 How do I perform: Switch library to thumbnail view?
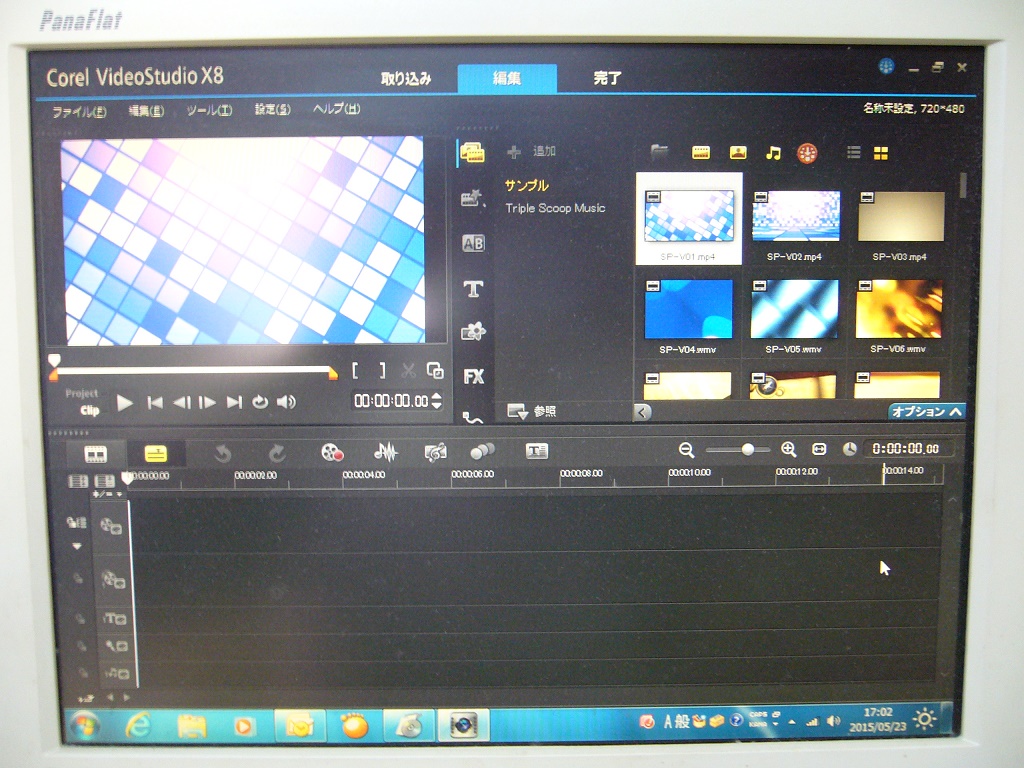coord(881,153)
